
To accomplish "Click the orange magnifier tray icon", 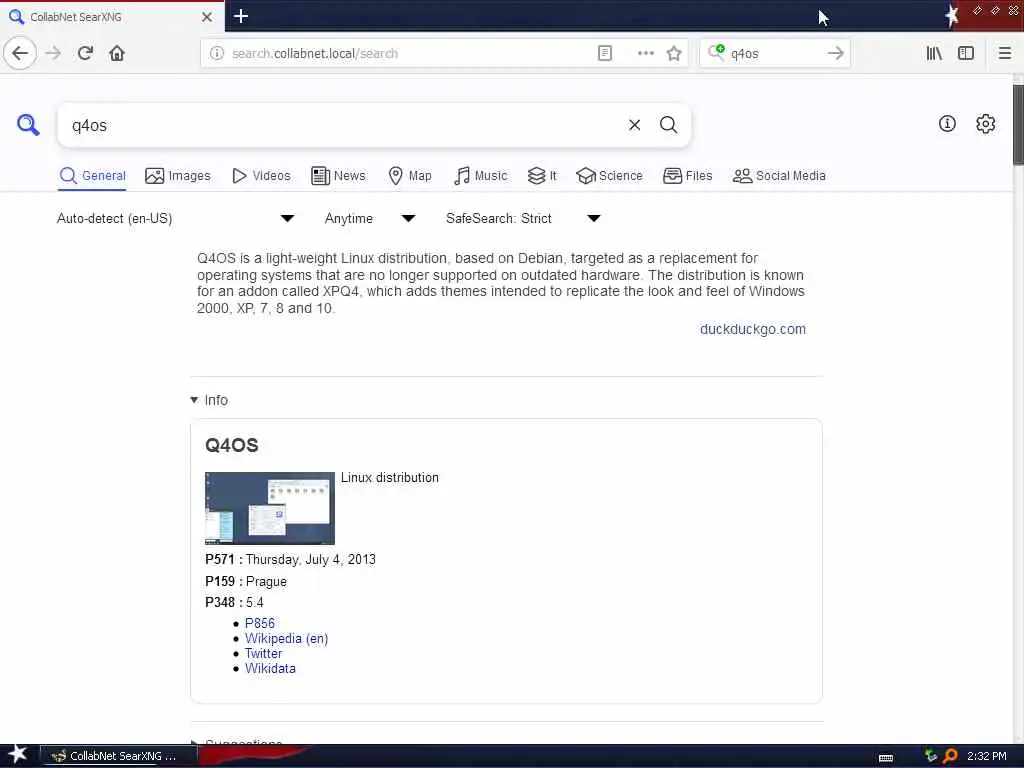I will click(x=950, y=756).
